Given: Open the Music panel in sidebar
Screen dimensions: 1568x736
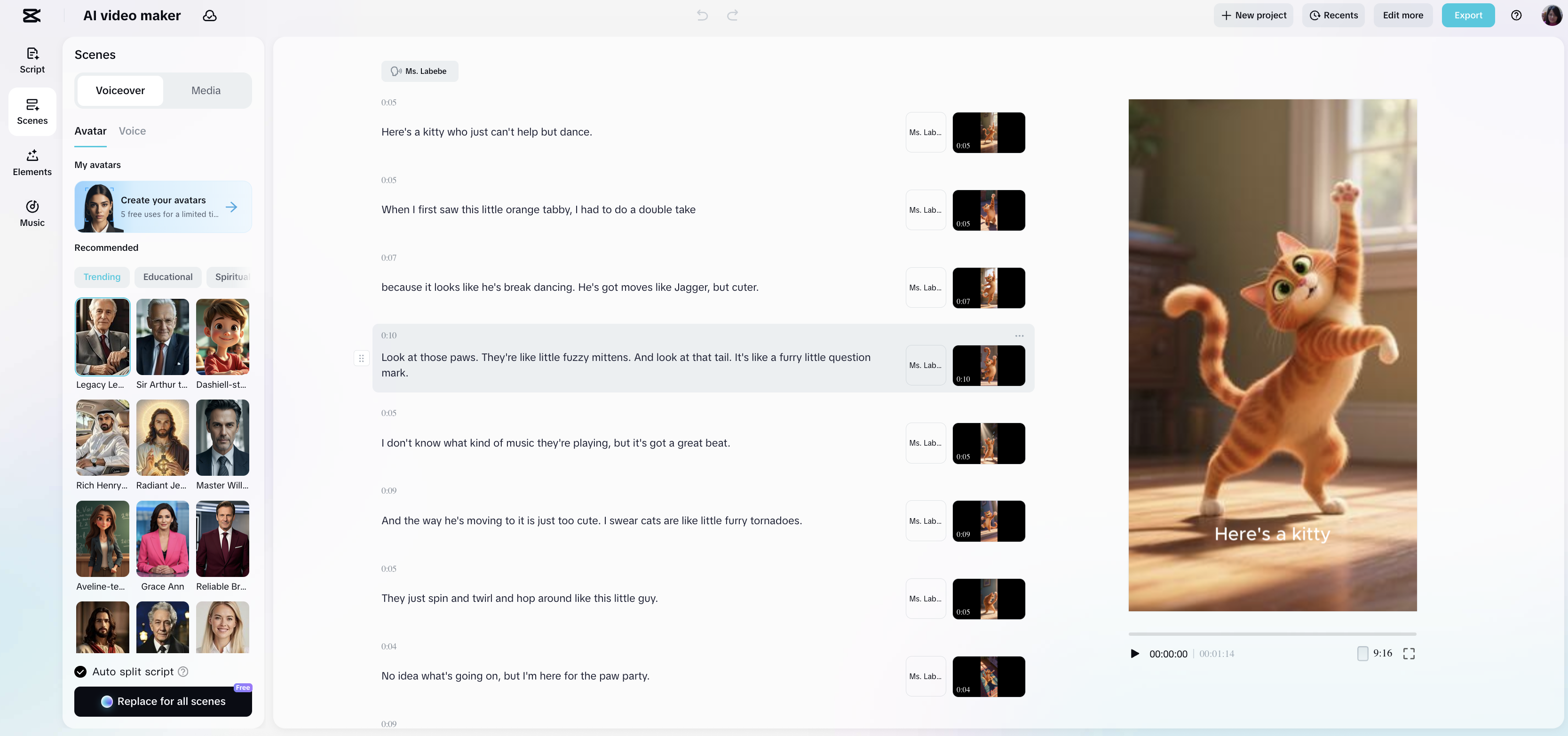Looking at the screenshot, I should pos(32,214).
